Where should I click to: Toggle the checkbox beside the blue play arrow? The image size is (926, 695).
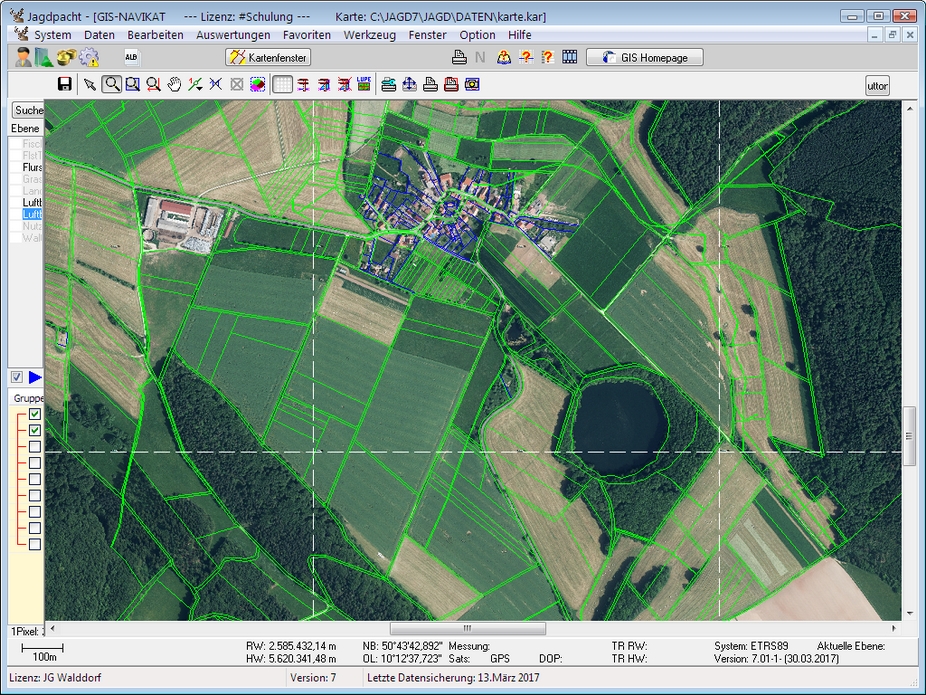pyautogui.click(x=16, y=377)
